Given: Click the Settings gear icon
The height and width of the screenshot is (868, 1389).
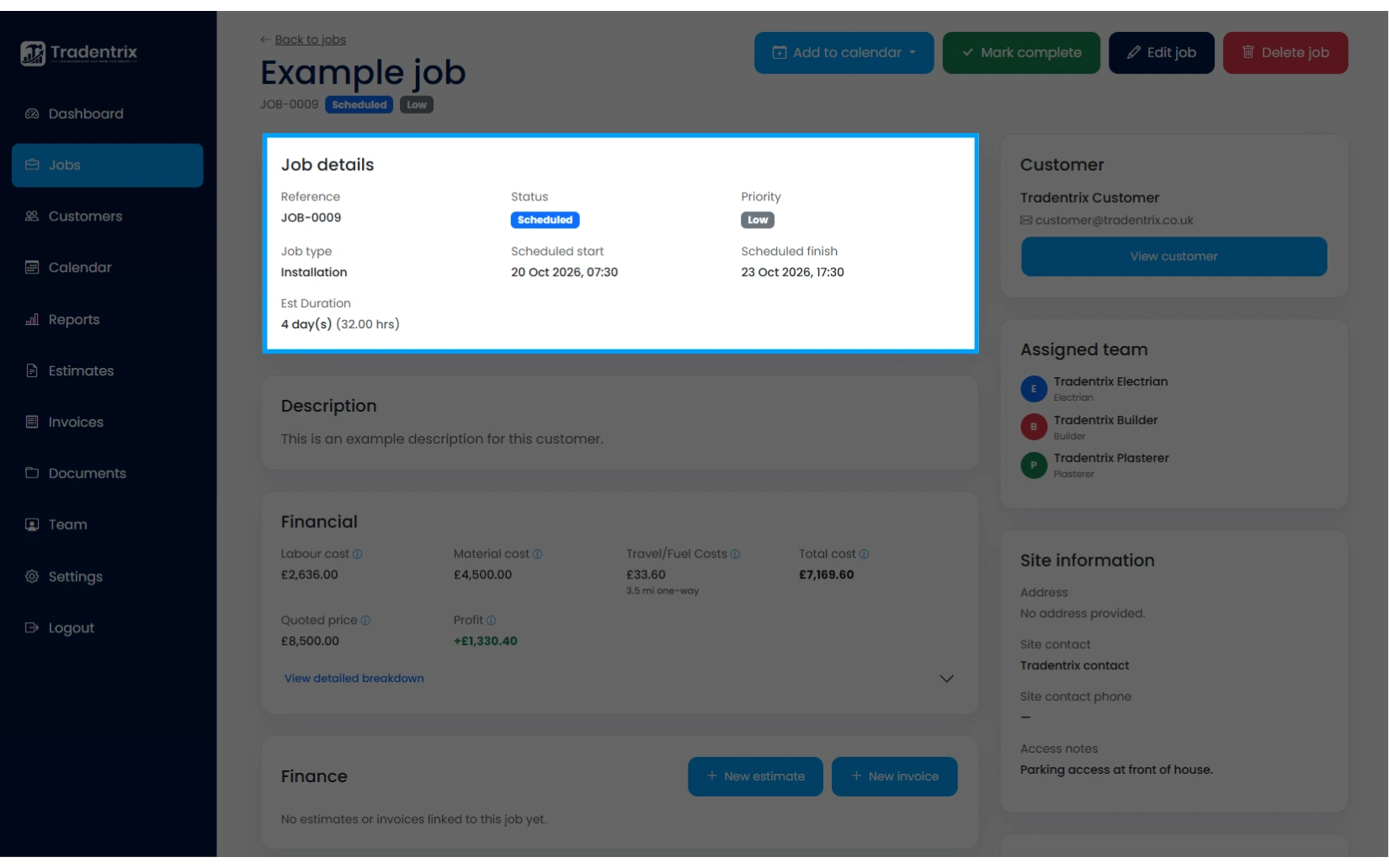Looking at the screenshot, I should coord(32,578).
